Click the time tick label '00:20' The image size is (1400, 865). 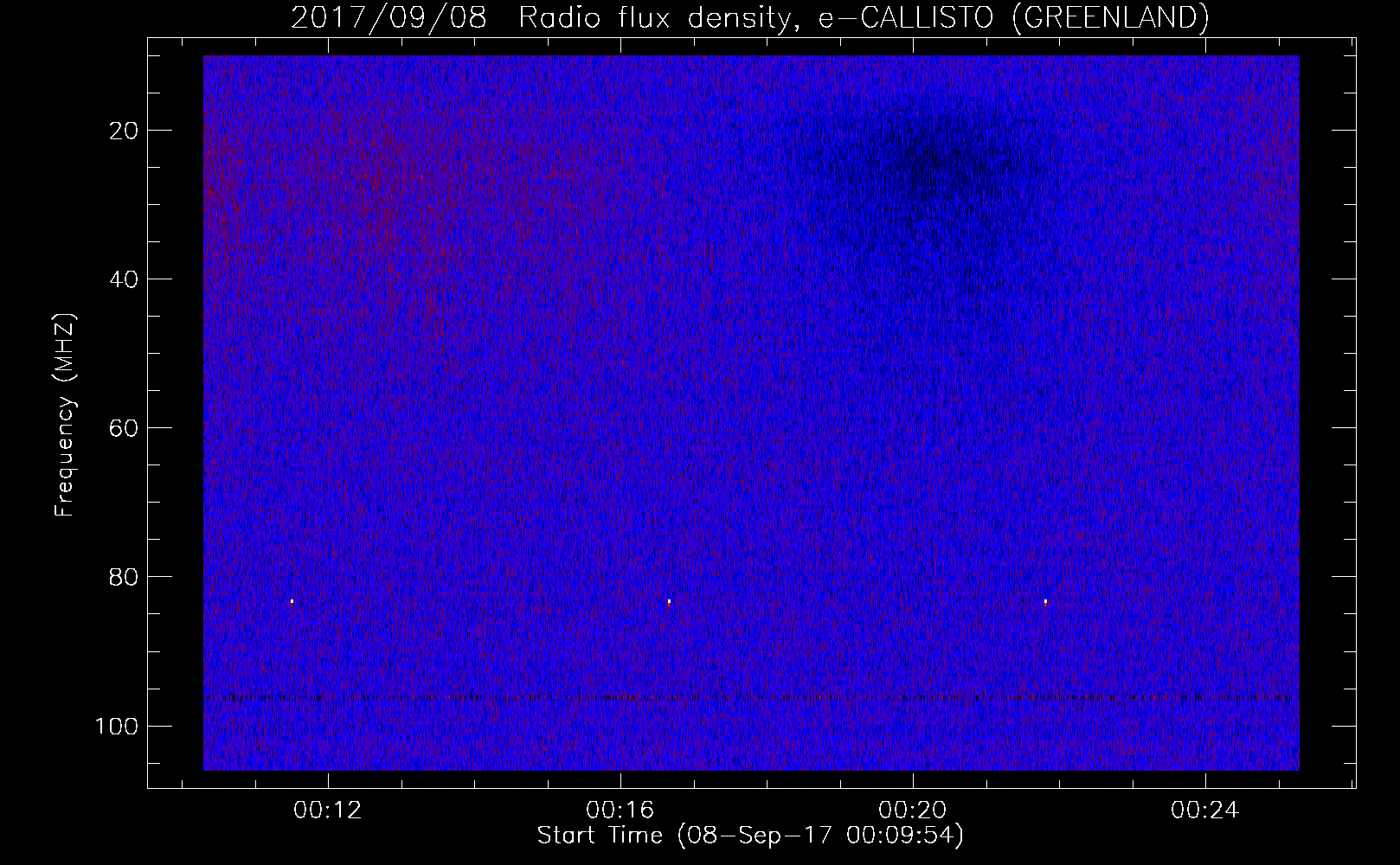pyautogui.click(x=913, y=811)
